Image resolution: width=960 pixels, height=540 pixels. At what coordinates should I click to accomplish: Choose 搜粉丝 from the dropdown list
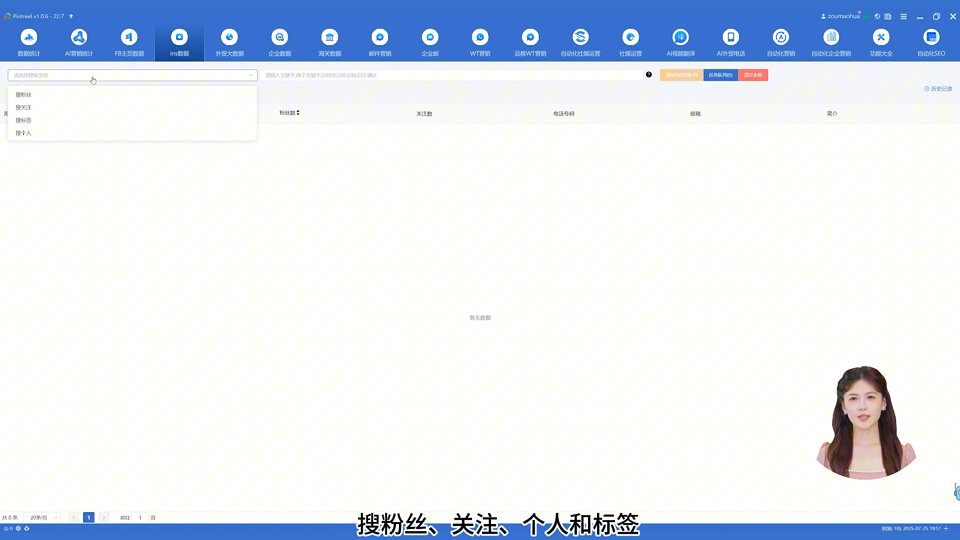click(x=132, y=94)
